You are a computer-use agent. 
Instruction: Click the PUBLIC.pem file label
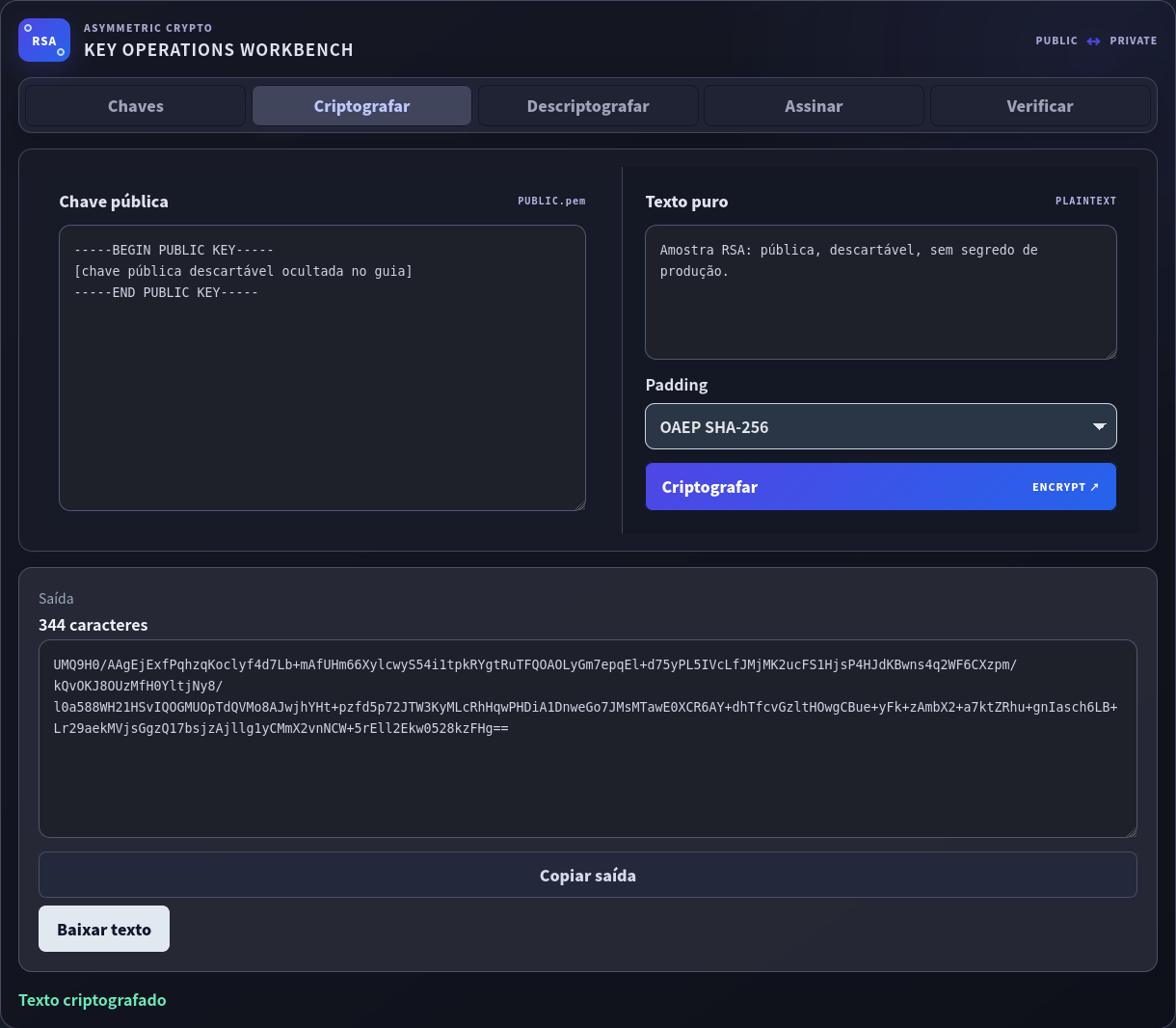(551, 201)
